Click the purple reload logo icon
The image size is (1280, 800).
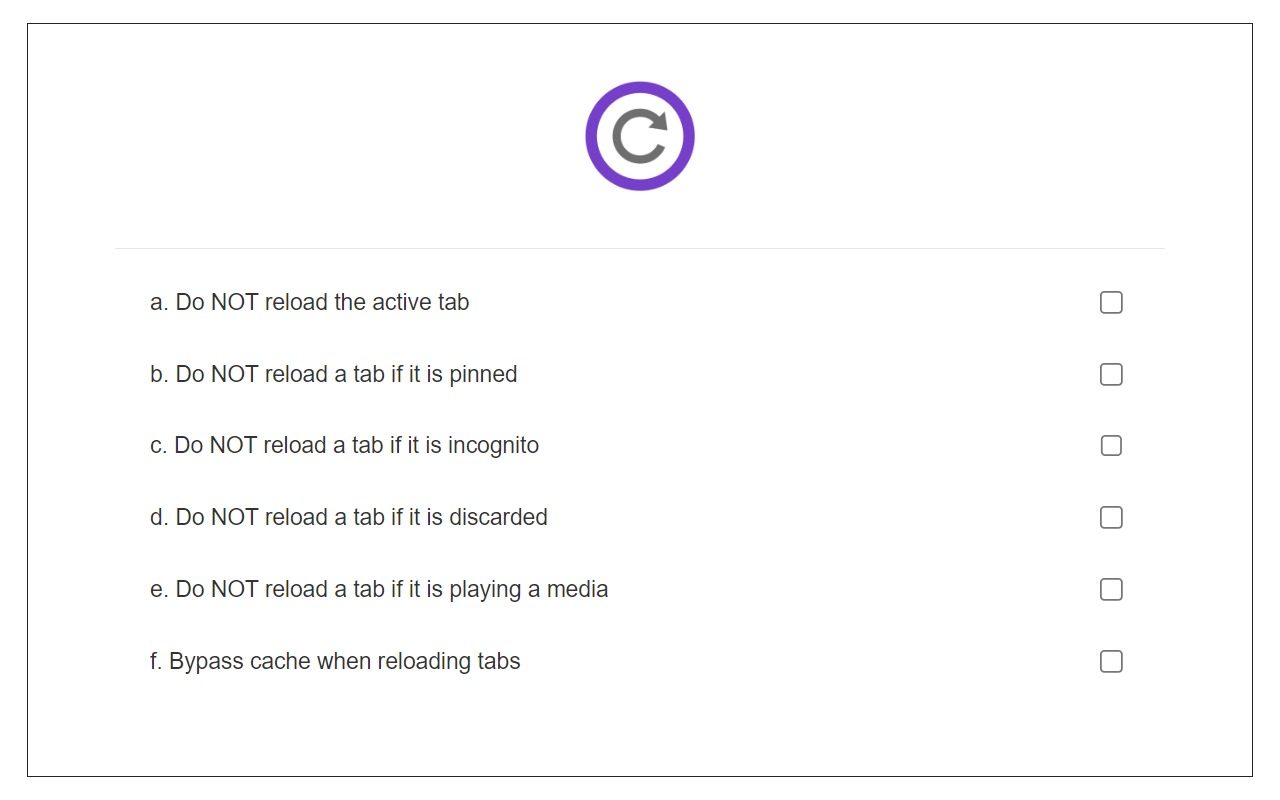point(640,136)
